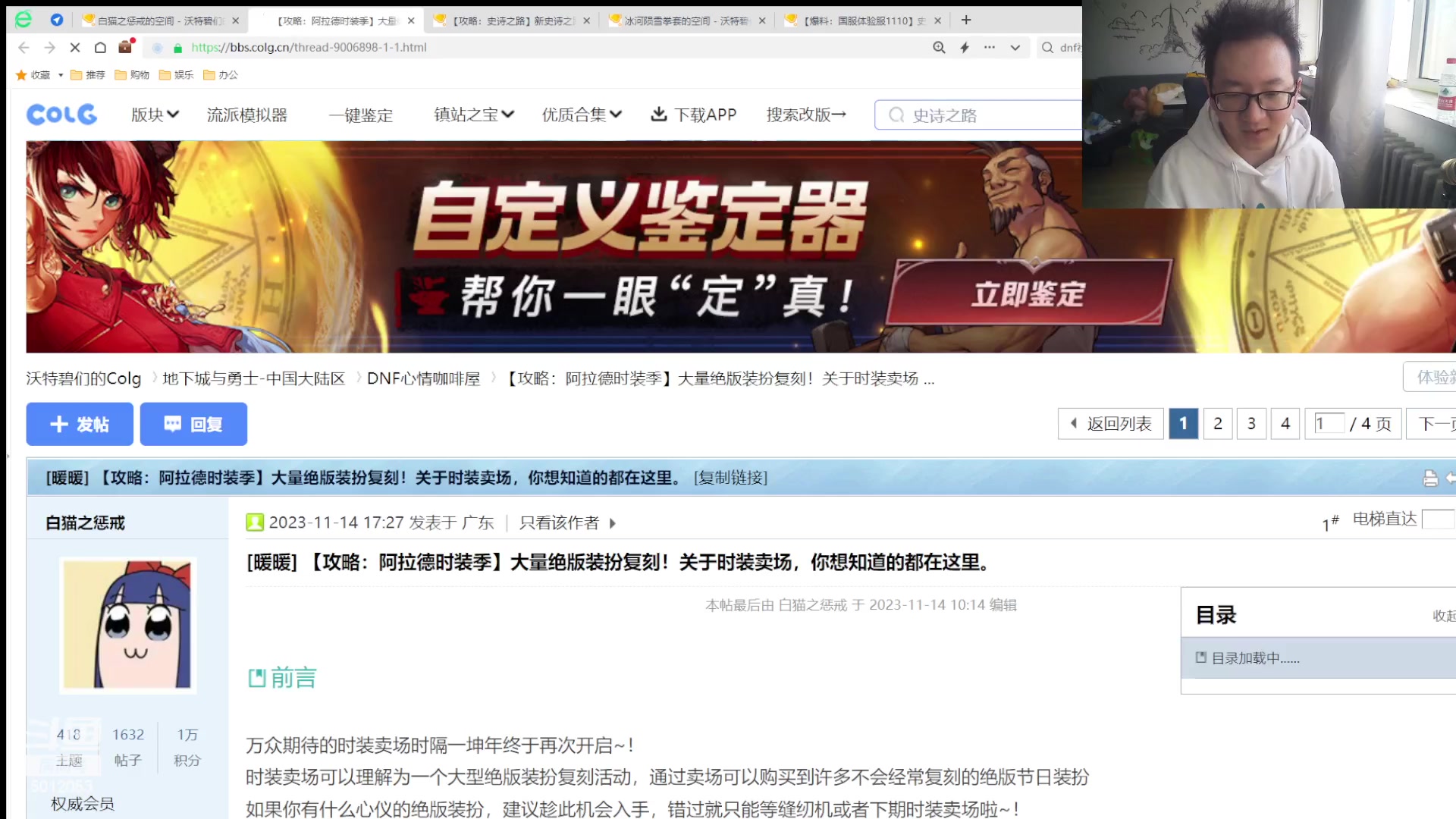Viewport: 1456px width, 819px height.
Task: Click 下载APP link
Action: click(694, 115)
